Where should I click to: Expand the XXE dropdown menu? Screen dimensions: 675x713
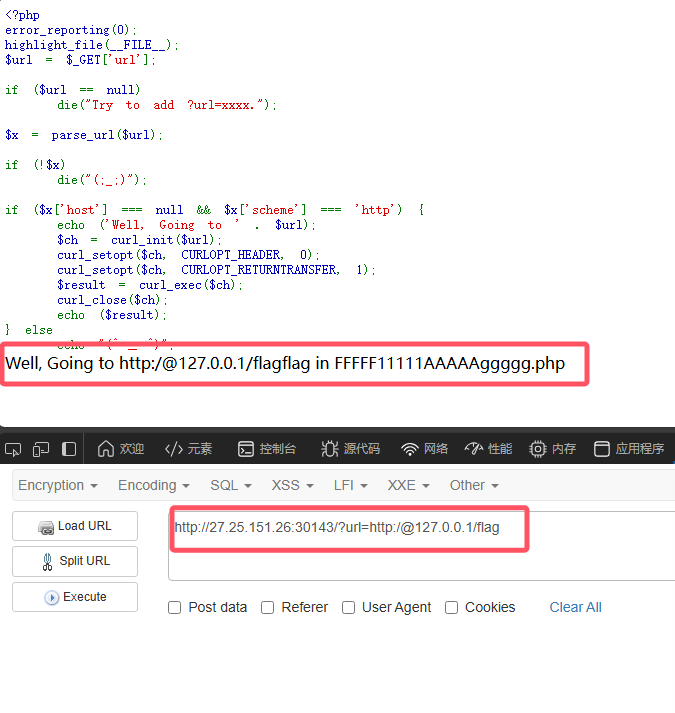pyautogui.click(x=408, y=485)
